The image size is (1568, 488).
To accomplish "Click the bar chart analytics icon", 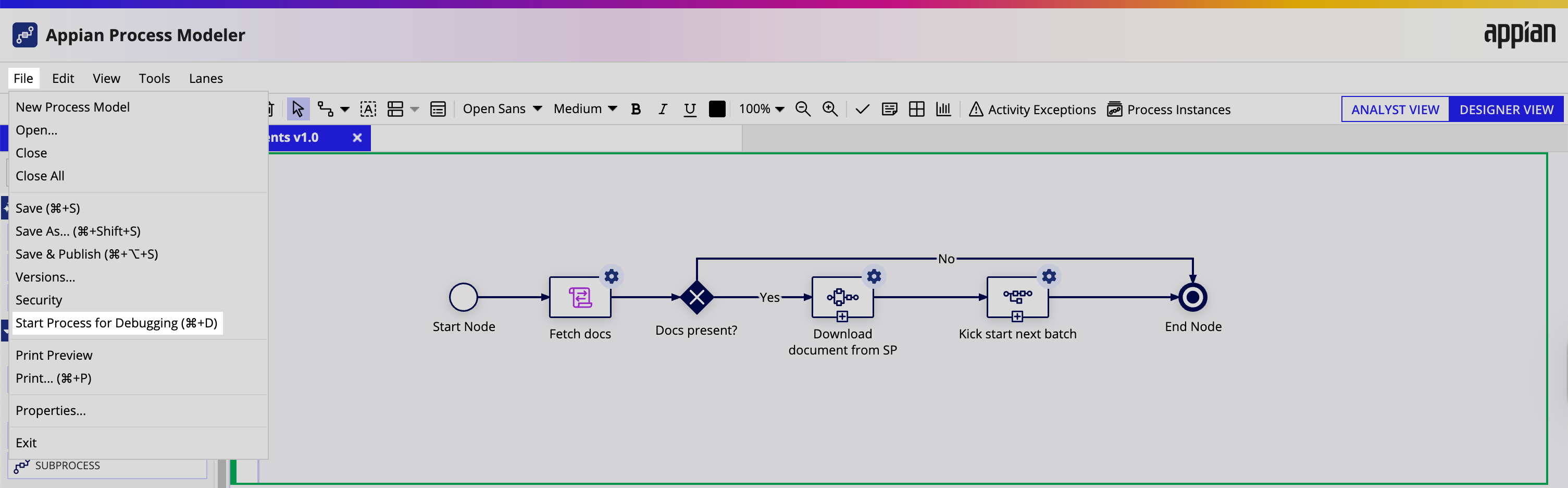I will (943, 109).
